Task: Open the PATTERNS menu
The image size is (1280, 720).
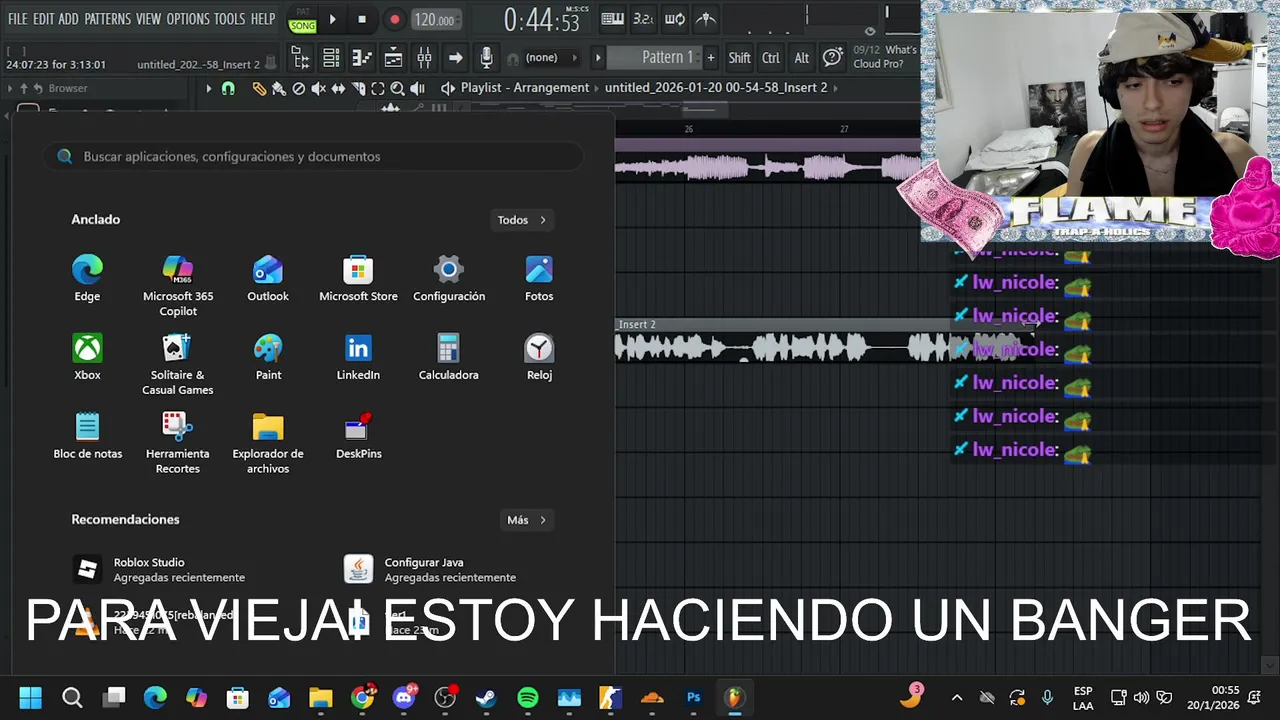Action: [107, 19]
